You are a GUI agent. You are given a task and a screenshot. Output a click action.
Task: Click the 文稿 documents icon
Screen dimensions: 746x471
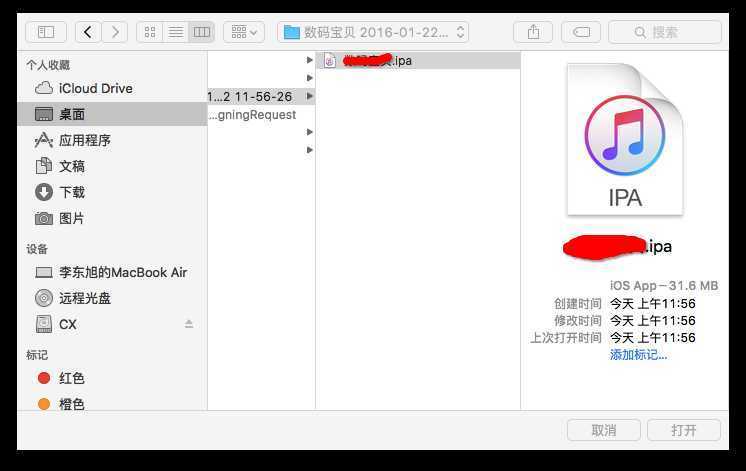point(44,166)
